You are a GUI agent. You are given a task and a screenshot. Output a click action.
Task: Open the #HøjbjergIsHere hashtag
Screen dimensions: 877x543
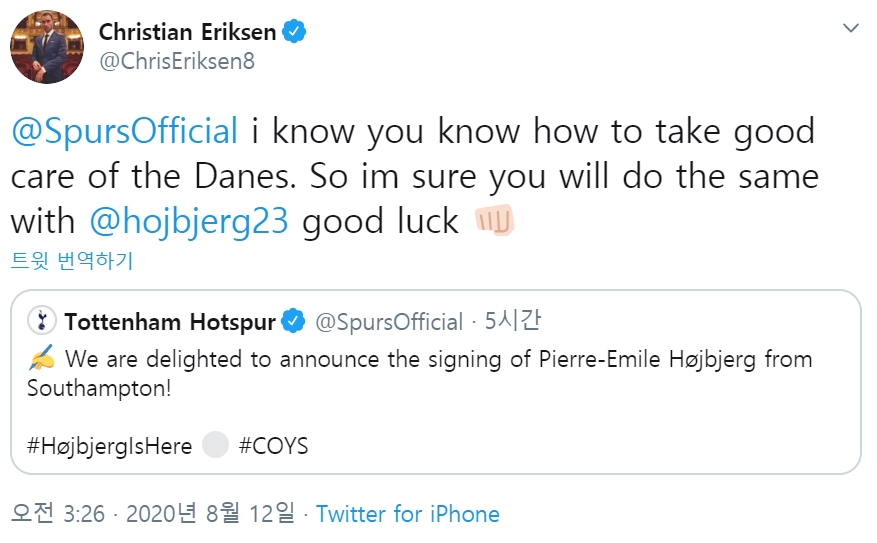pos(110,446)
